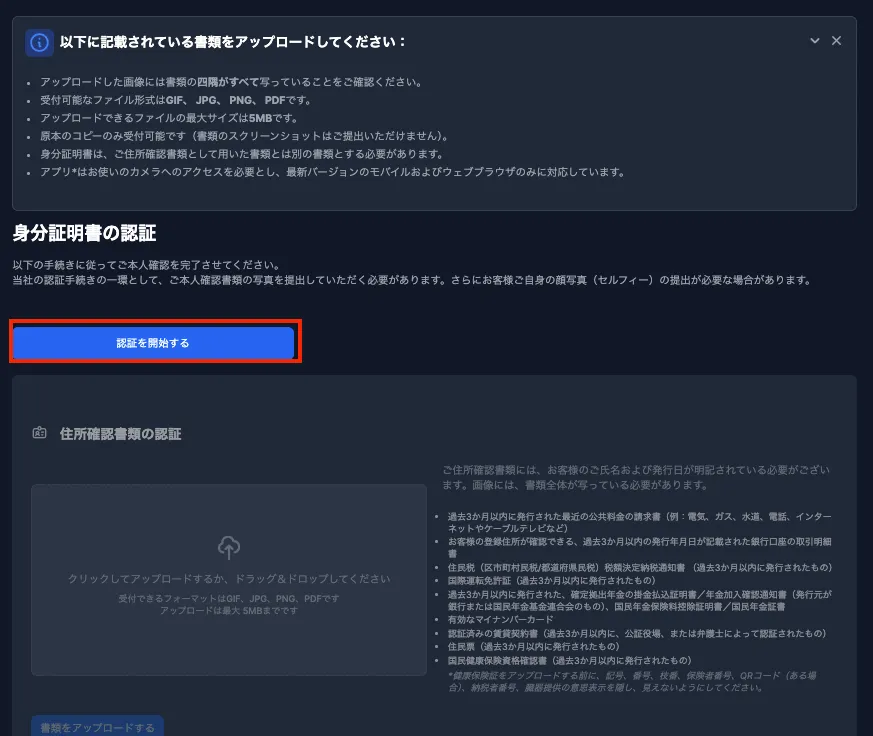This screenshot has width=873, height=736.
Task: Click the chevron icon beside the banner close button
Action: click(814, 41)
